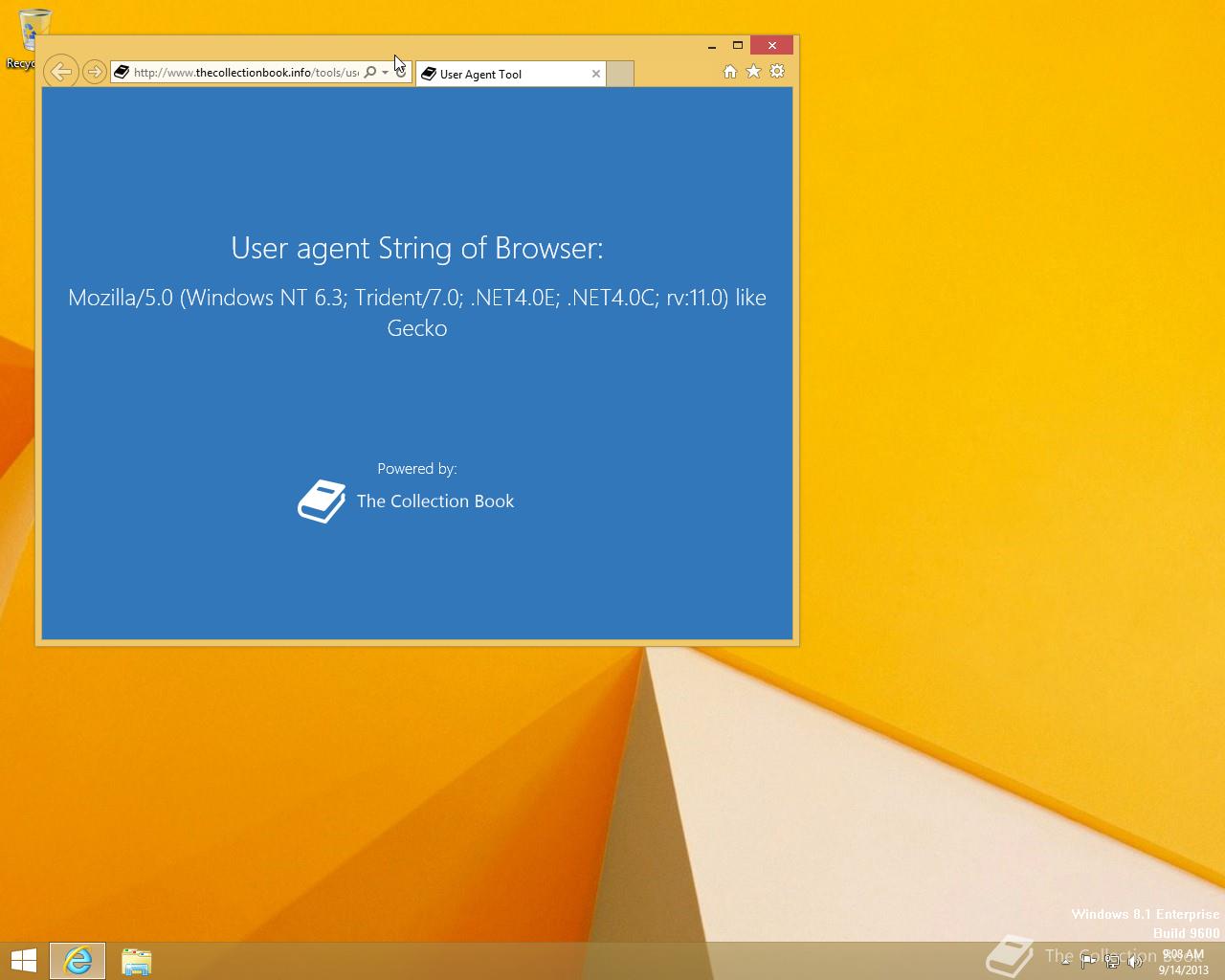Select the User Agent Tool tab
Viewport: 1225px width, 980px height.
click(510, 74)
